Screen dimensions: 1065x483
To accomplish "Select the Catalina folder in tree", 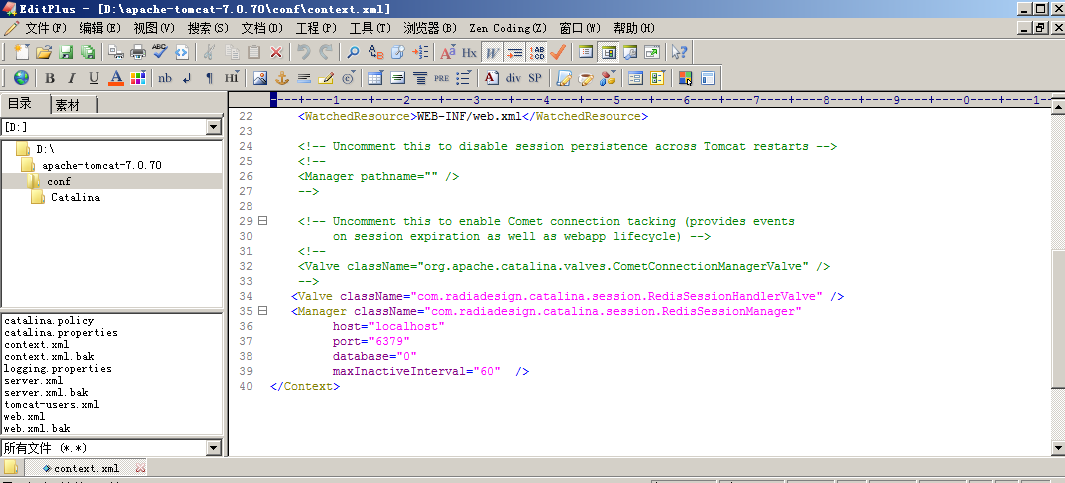I will click(75, 197).
